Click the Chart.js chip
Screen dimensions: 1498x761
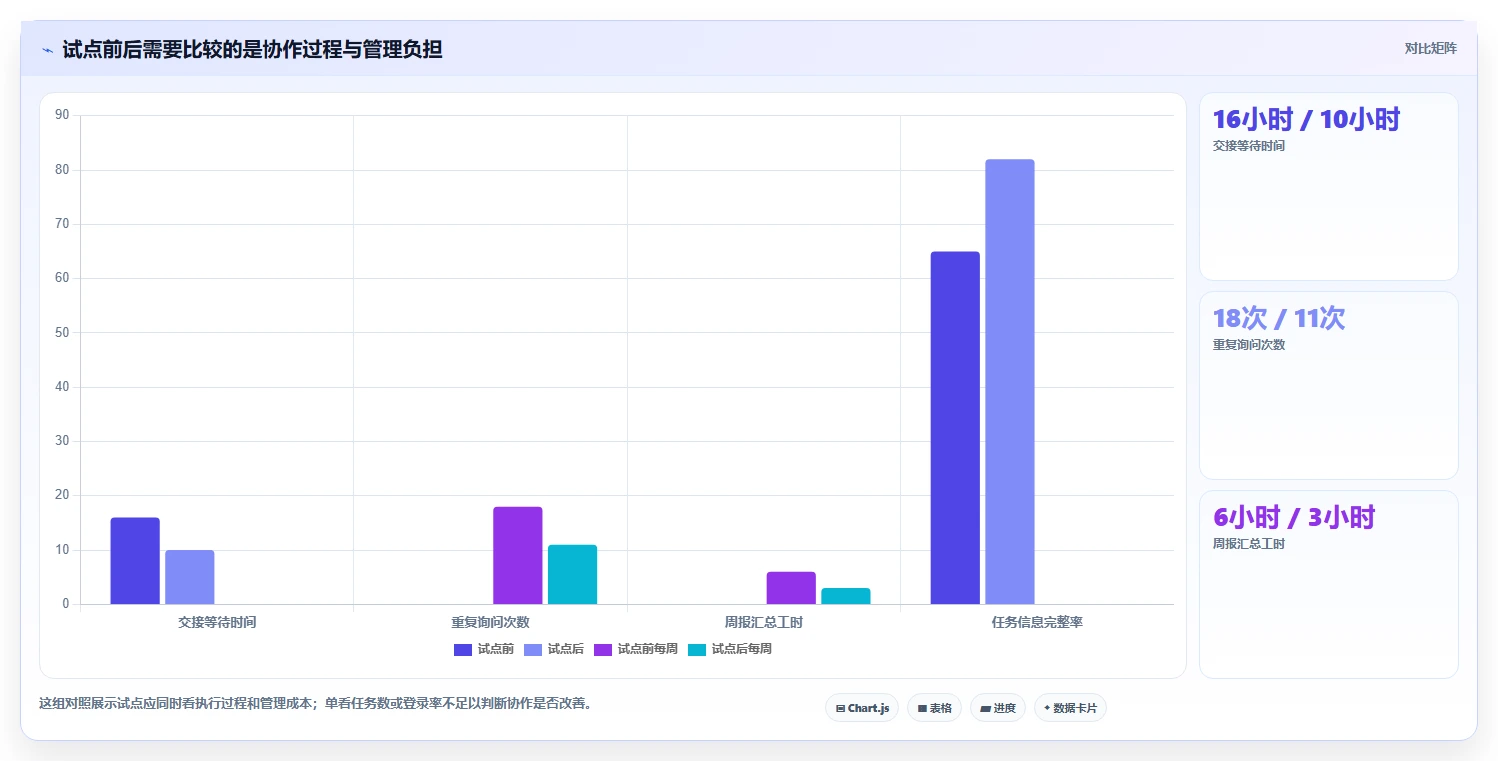pos(862,708)
